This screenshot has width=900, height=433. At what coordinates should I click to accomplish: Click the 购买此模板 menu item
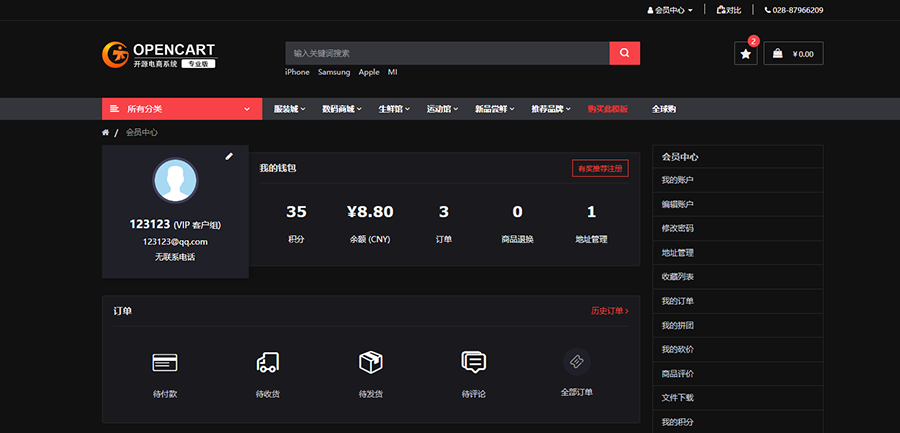(607, 109)
